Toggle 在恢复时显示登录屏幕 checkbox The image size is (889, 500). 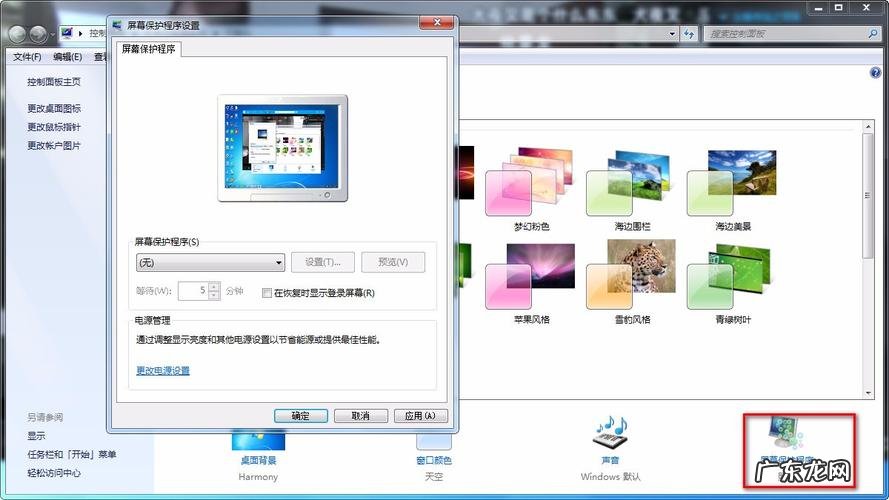[x=266, y=293]
